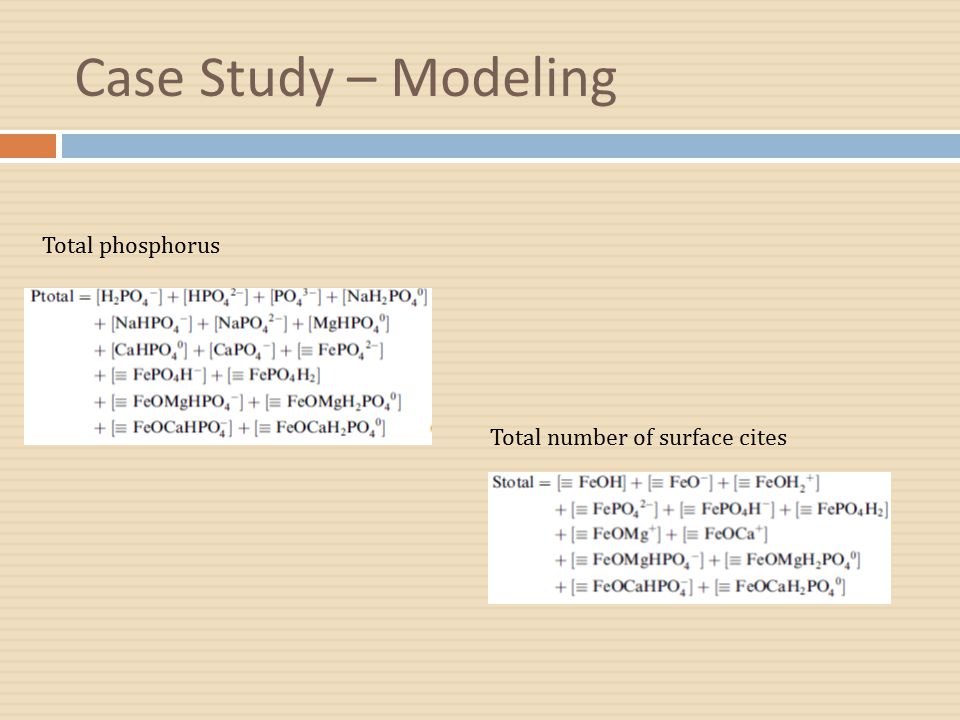Click the Ptotal equation image
This screenshot has width=960, height=720.
[228, 366]
